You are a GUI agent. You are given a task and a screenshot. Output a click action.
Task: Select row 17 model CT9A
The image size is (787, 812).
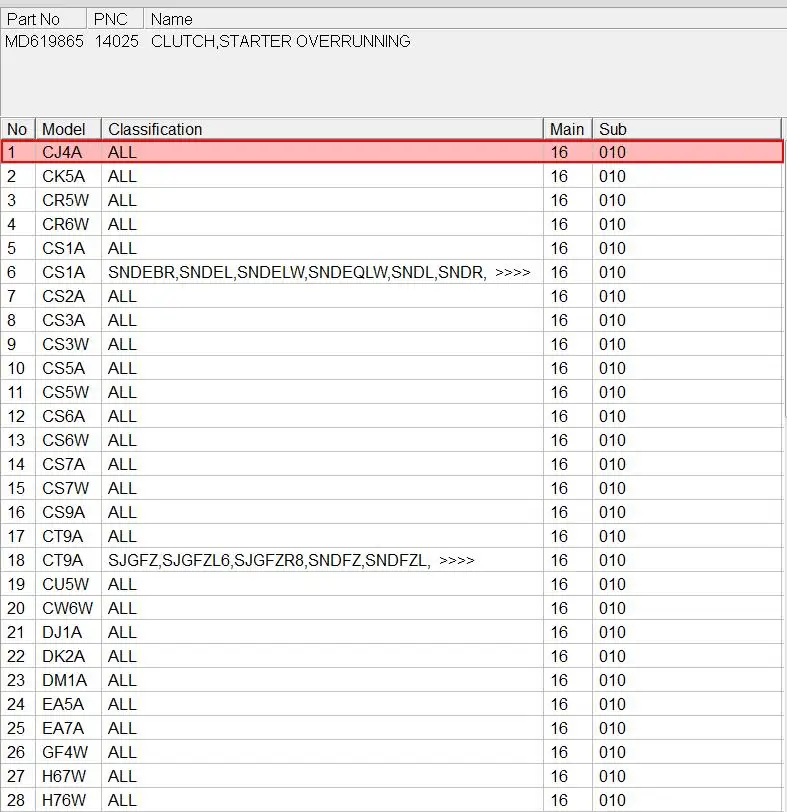click(392, 536)
